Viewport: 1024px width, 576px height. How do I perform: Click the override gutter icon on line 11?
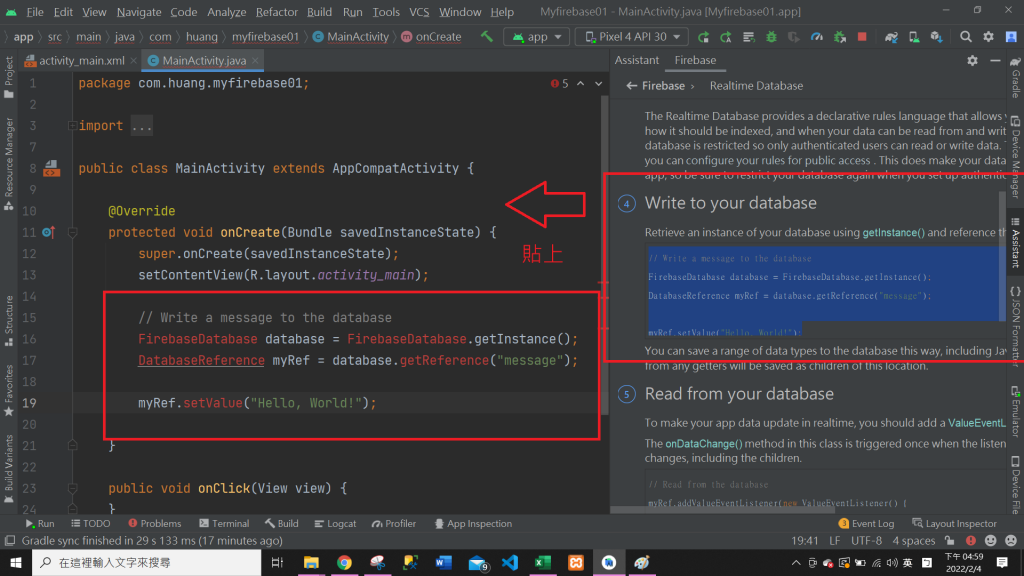(x=48, y=232)
